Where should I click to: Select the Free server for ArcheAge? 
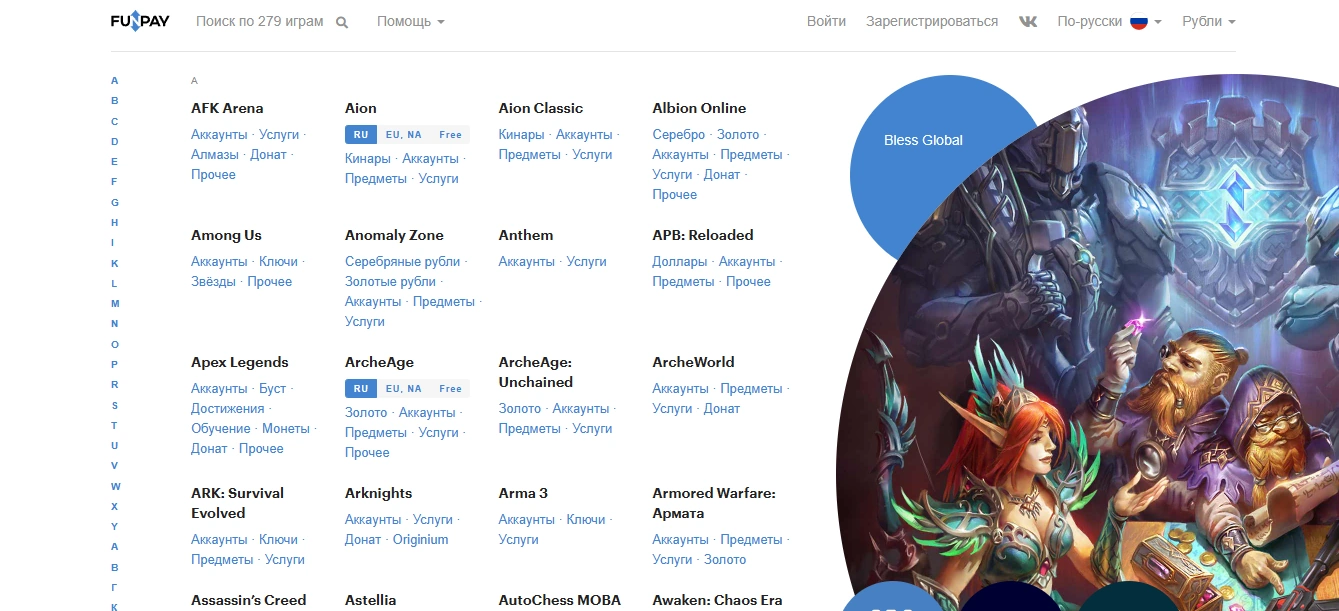pos(450,388)
